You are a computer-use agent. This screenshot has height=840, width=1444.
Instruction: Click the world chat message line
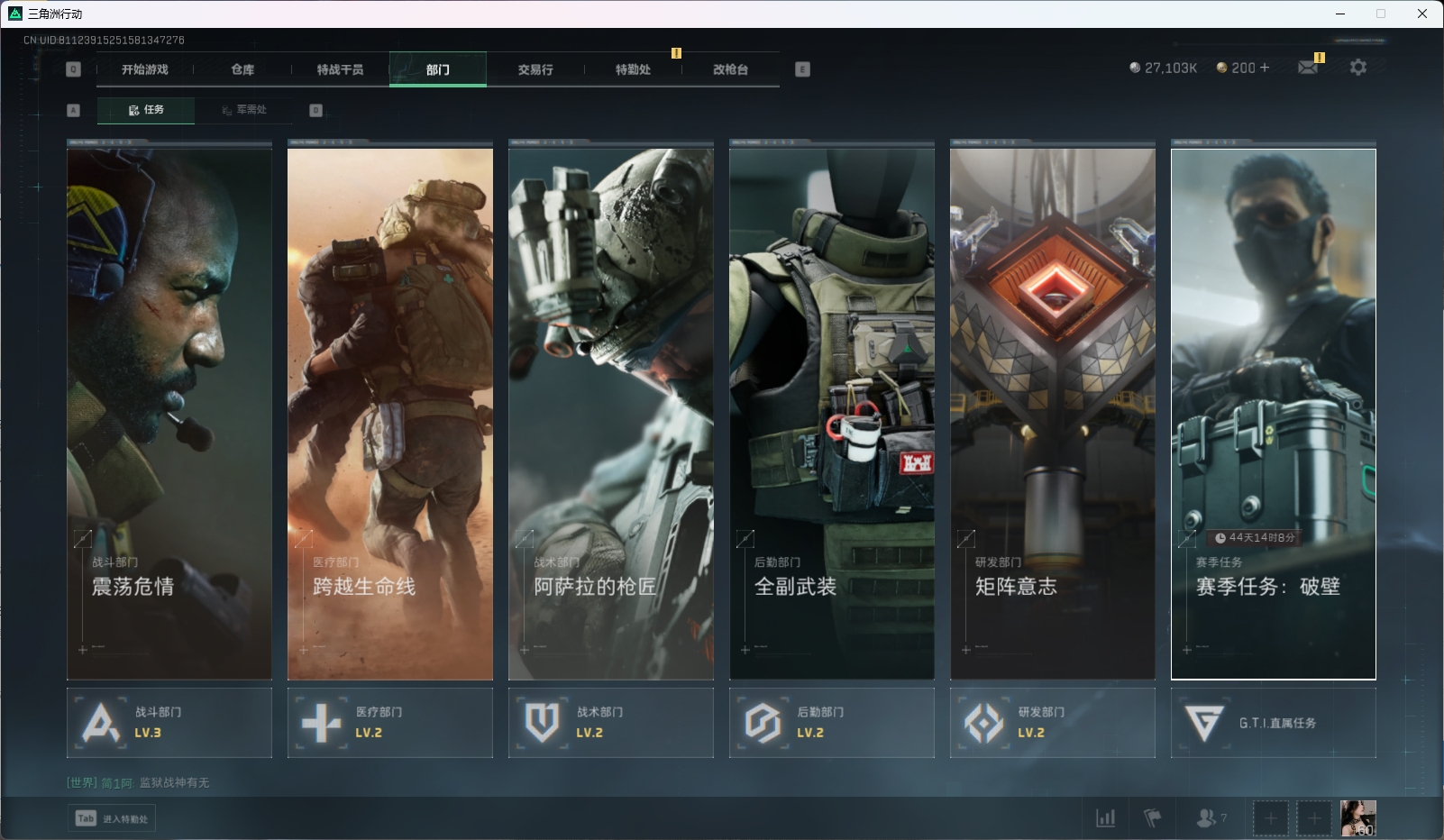(138, 782)
